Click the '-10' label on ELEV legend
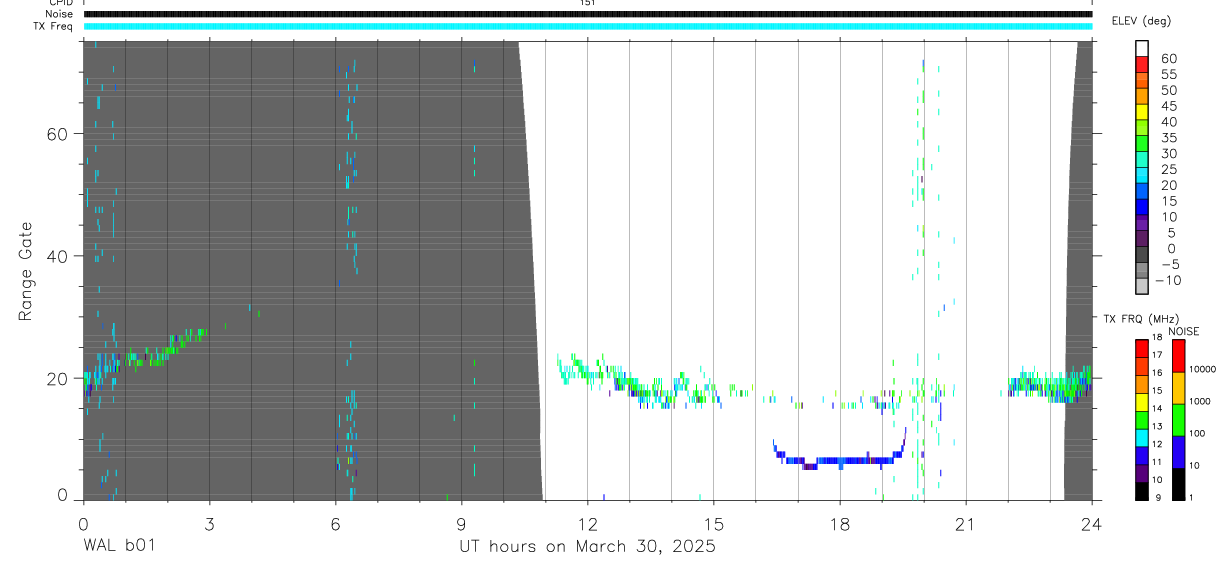The width and height of the screenshot is (1228, 567). [x=1169, y=280]
